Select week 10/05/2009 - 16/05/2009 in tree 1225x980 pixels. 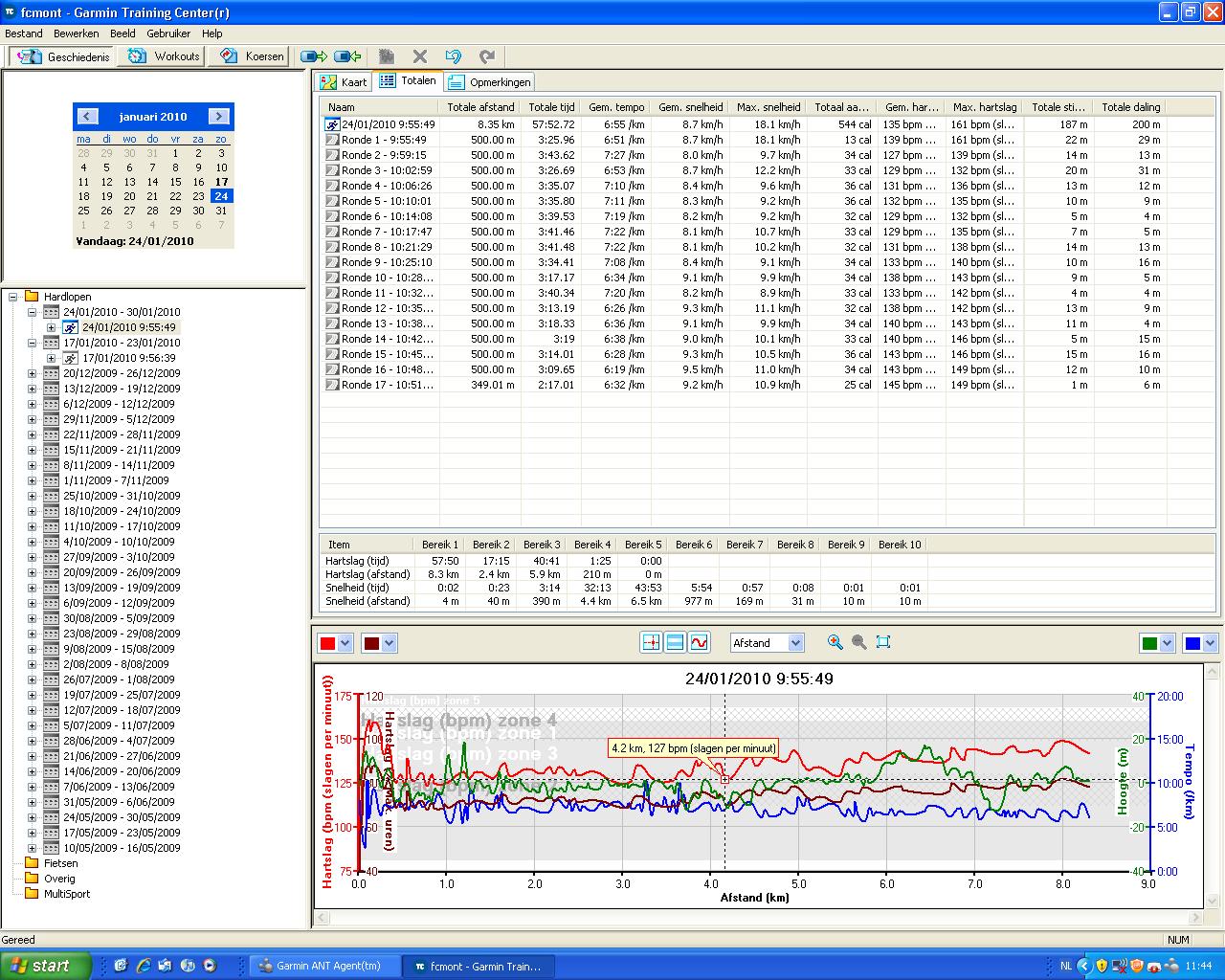pyautogui.click(x=122, y=848)
